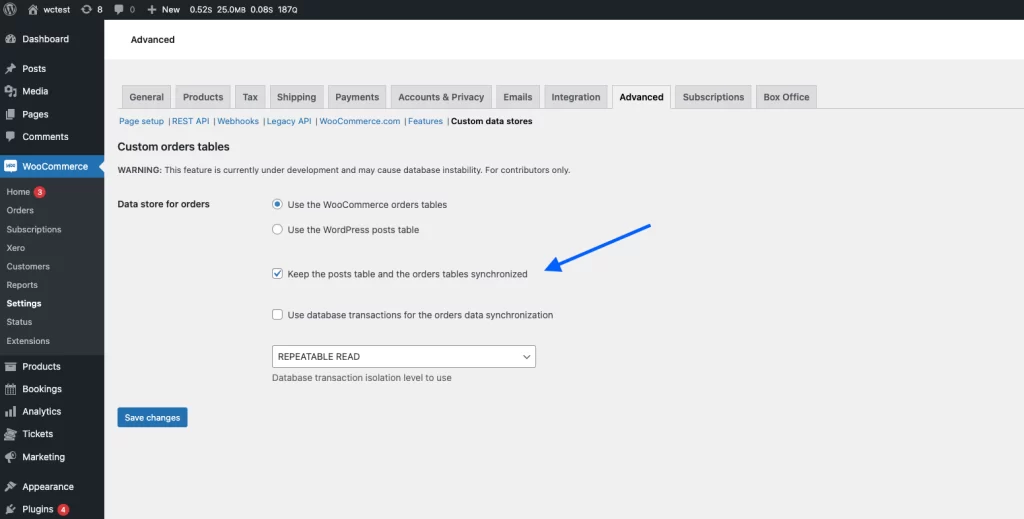Click the Dashboard icon in sidebar

(11, 39)
